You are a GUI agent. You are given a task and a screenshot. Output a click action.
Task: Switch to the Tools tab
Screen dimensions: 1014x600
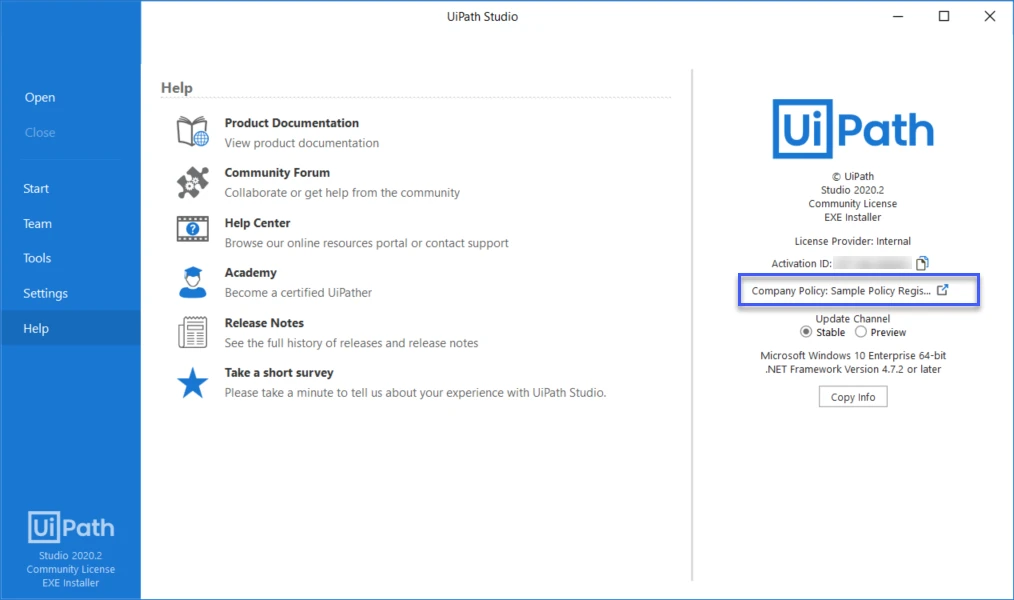click(37, 258)
